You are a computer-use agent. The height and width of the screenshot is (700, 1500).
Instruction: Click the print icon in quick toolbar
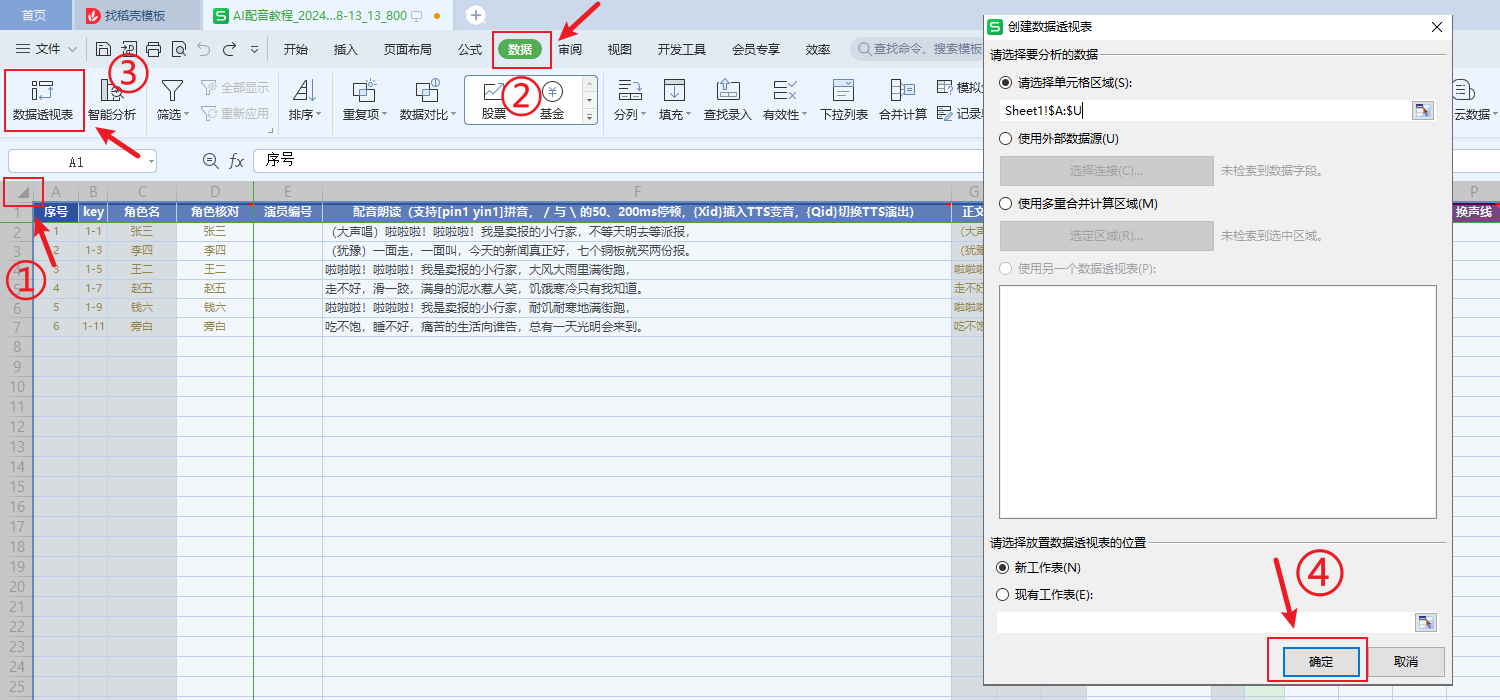[x=153, y=49]
